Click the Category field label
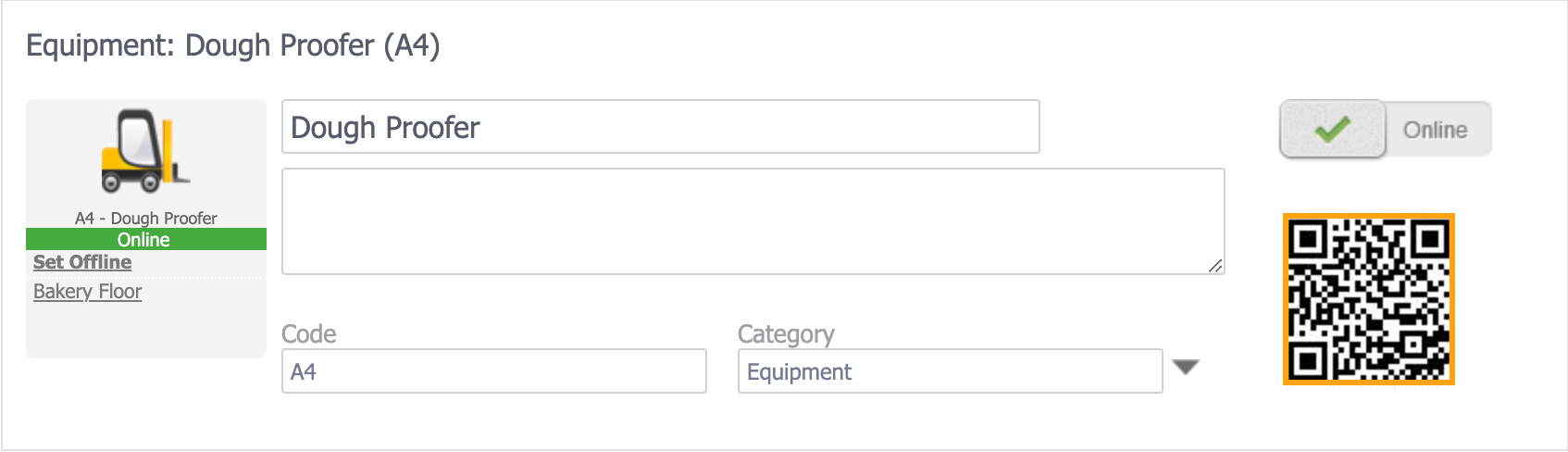 tap(786, 333)
